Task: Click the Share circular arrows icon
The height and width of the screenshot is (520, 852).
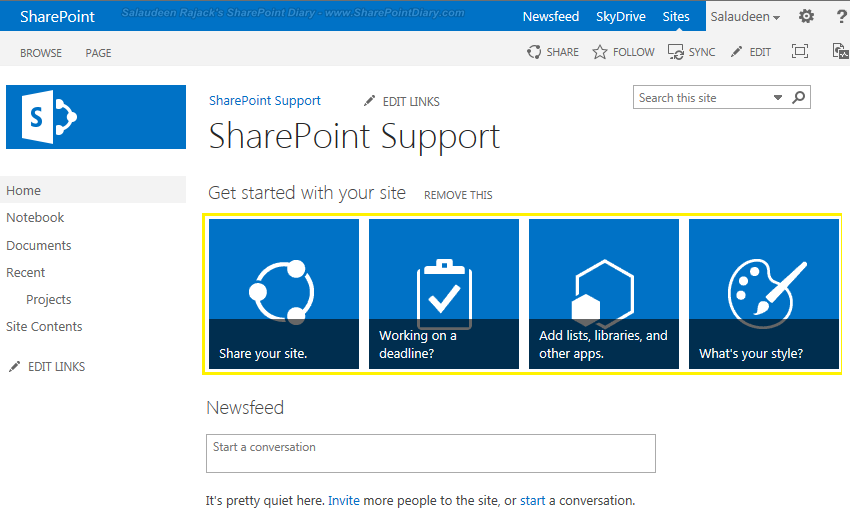Action: coord(534,52)
